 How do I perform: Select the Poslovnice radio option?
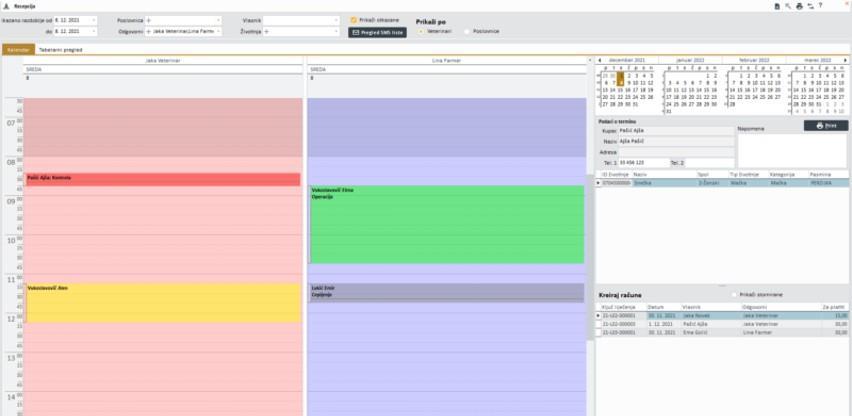(x=467, y=31)
